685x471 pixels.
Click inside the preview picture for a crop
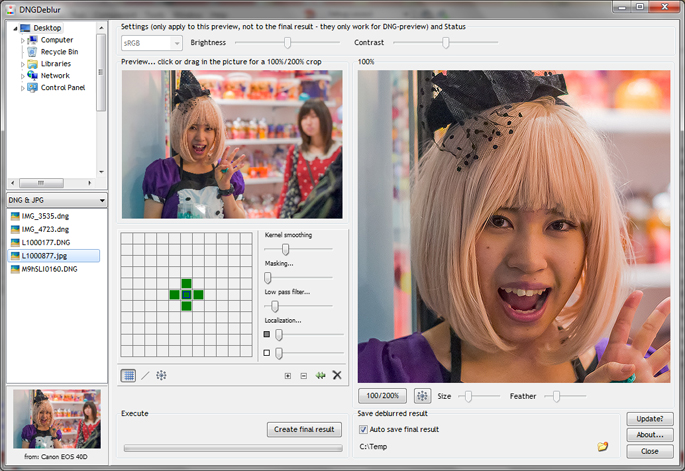tap(232, 144)
